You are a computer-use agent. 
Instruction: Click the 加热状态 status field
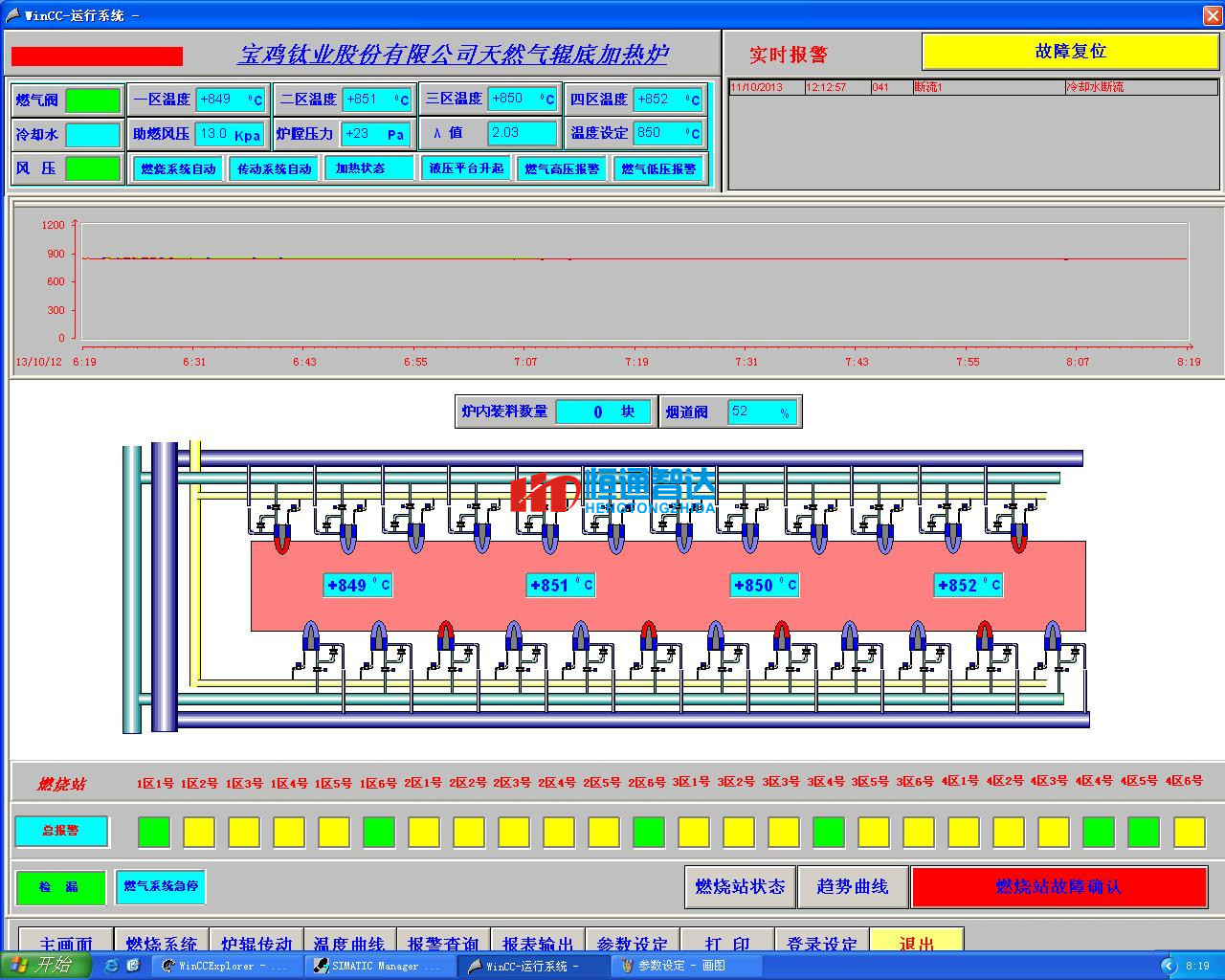tap(369, 168)
